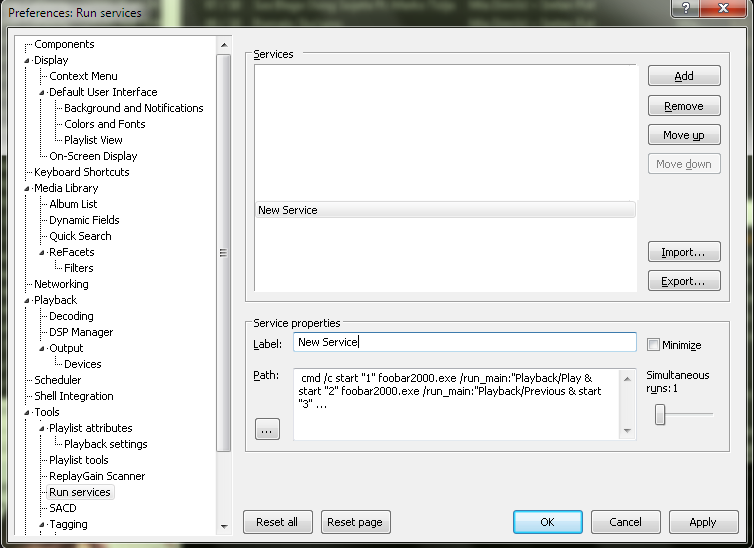
Task: Apply the preference changes
Action: coord(704,522)
